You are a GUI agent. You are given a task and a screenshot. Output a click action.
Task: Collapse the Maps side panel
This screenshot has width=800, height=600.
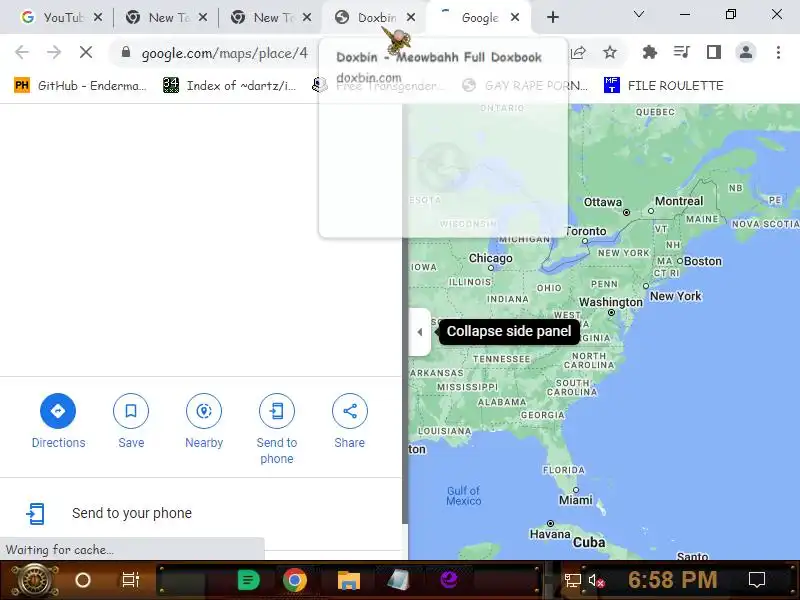[419, 332]
